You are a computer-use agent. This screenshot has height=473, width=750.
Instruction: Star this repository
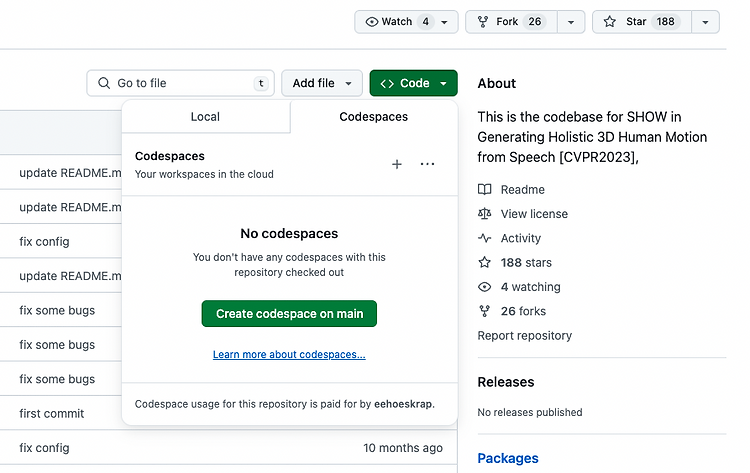tap(641, 22)
